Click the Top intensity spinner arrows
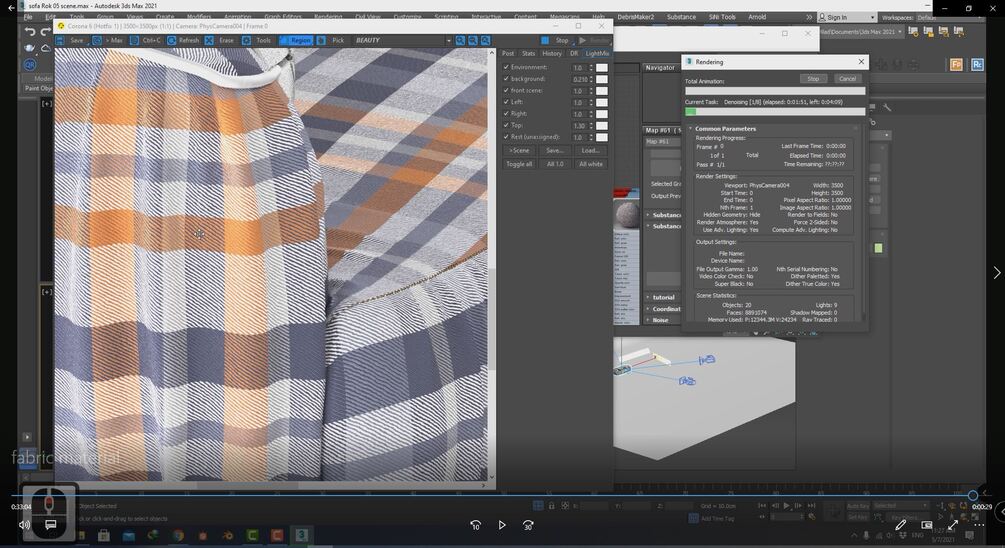The width and height of the screenshot is (1005, 548). tap(591, 126)
